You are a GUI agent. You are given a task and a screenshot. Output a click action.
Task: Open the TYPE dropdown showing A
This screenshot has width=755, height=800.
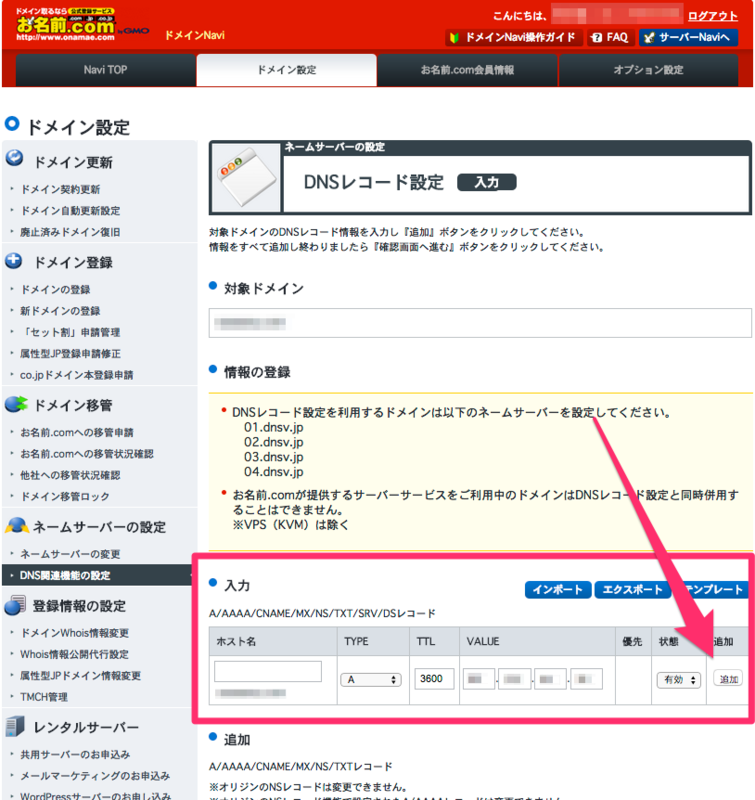pyautogui.click(x=371, y=680)
